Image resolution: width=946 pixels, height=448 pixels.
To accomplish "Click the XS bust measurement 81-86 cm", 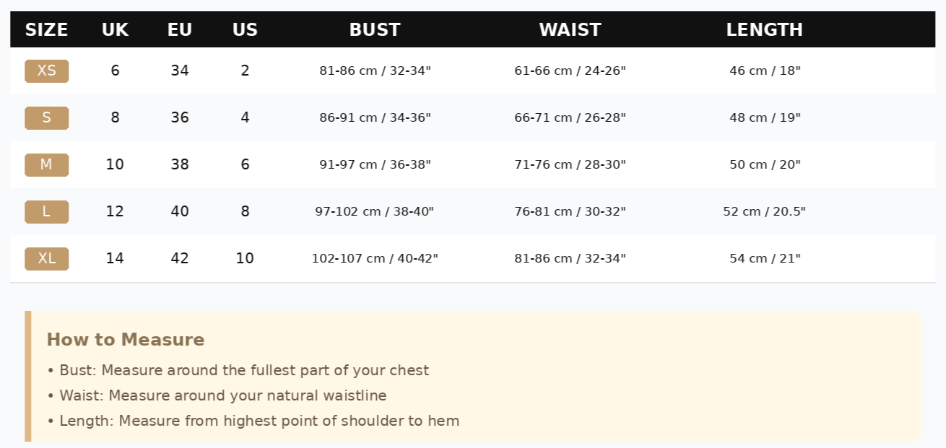I will (x=375, y=71).
